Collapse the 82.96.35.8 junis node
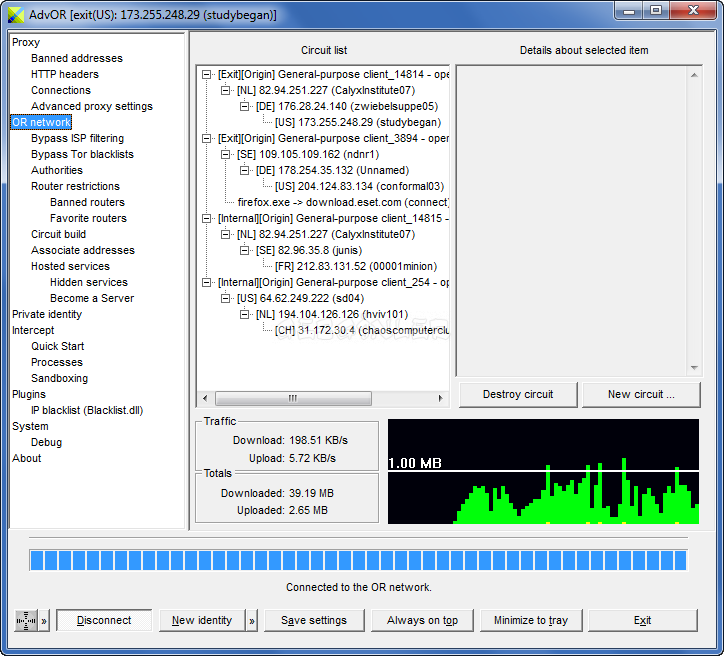This screenshot has height=656, width=724. (x=244, y=250)
